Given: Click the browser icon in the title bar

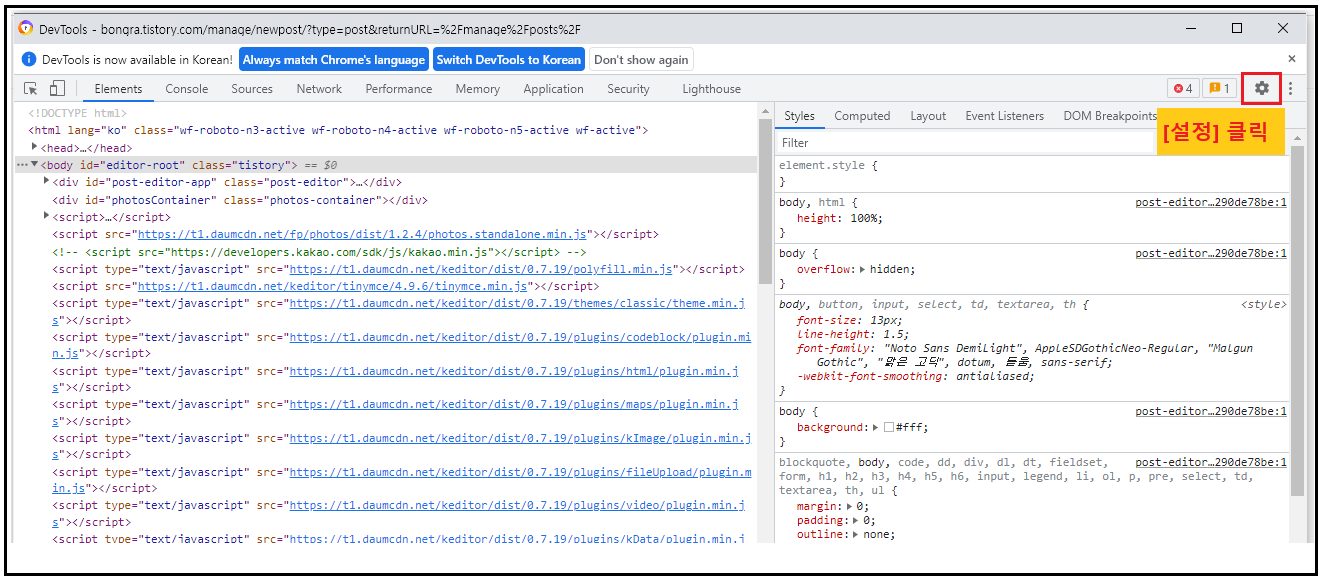Looking at the screenshot, I should point(26,29).
